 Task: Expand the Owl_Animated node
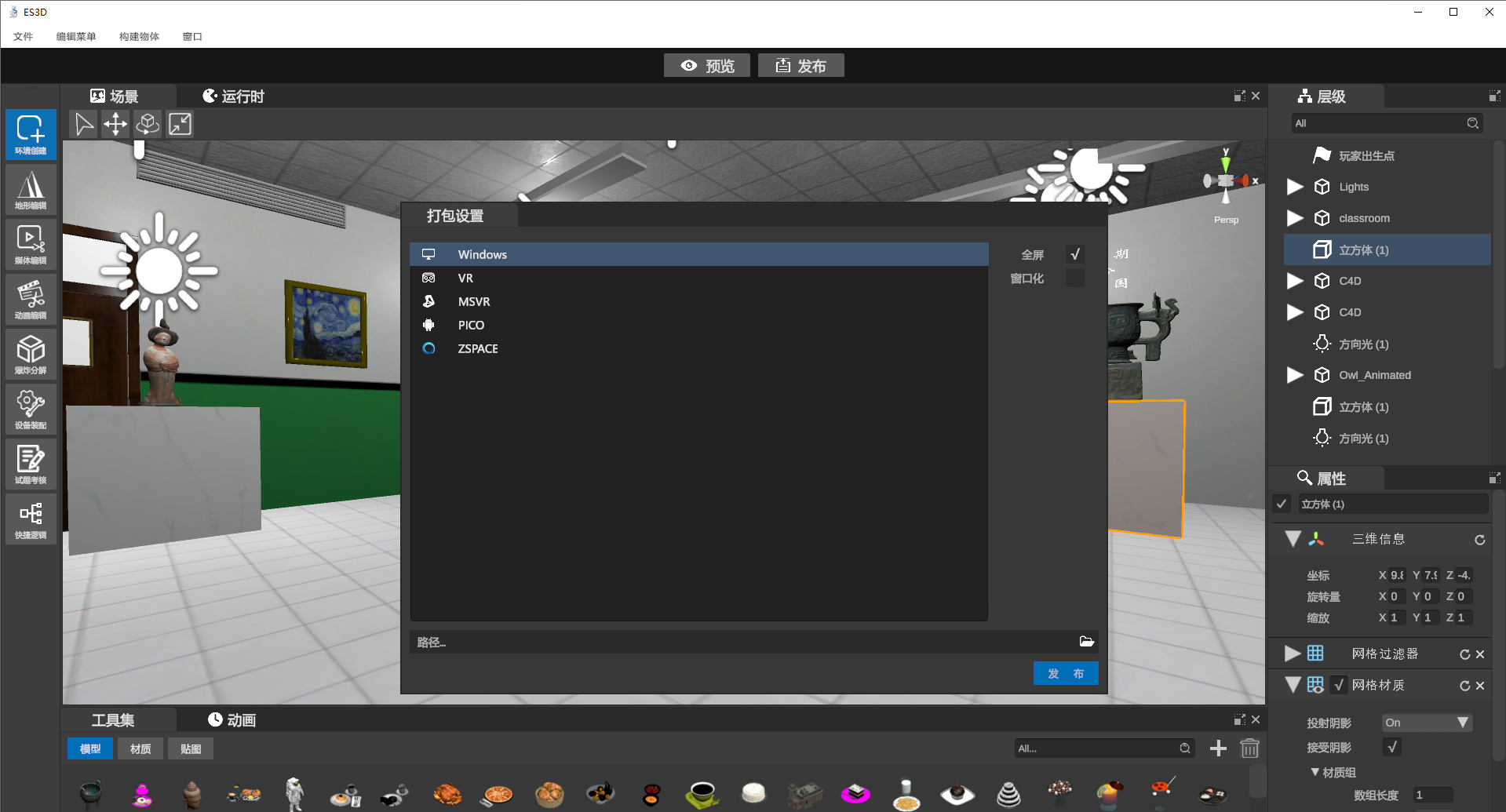click(1295, 375)
